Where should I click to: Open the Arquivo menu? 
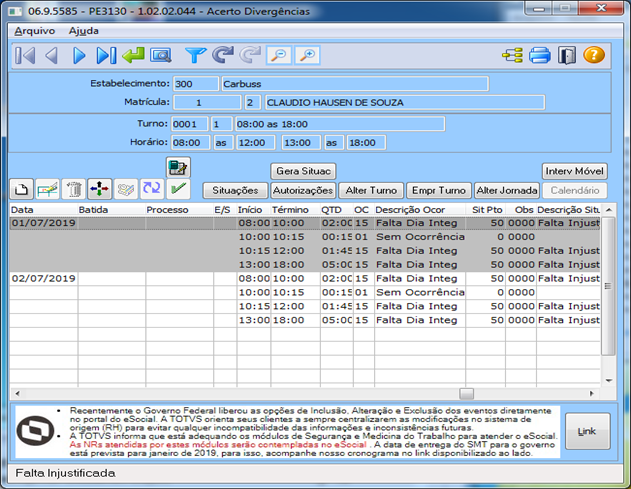pyautogui.click(x=35, y=31)
